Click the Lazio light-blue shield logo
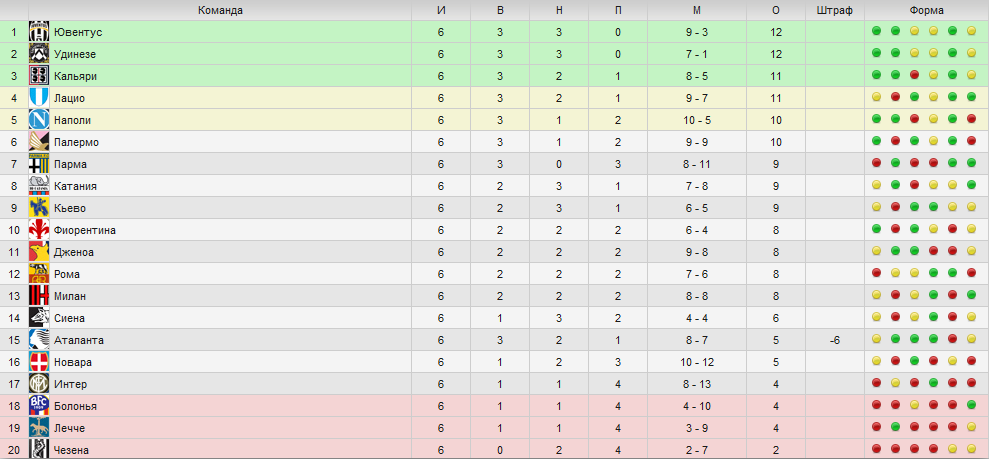Screen dimensions: 989x459 pos(39,98)
